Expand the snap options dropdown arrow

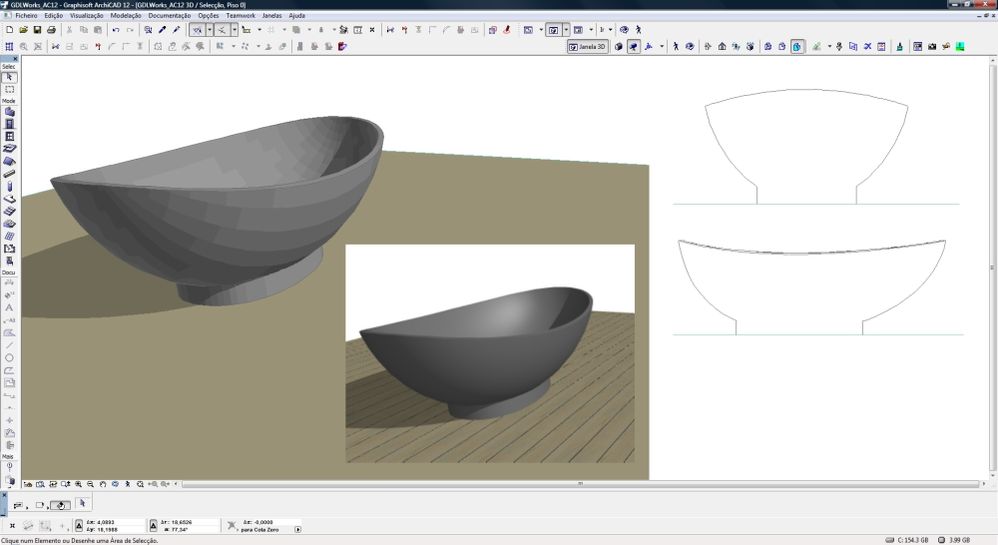point(234,30)
